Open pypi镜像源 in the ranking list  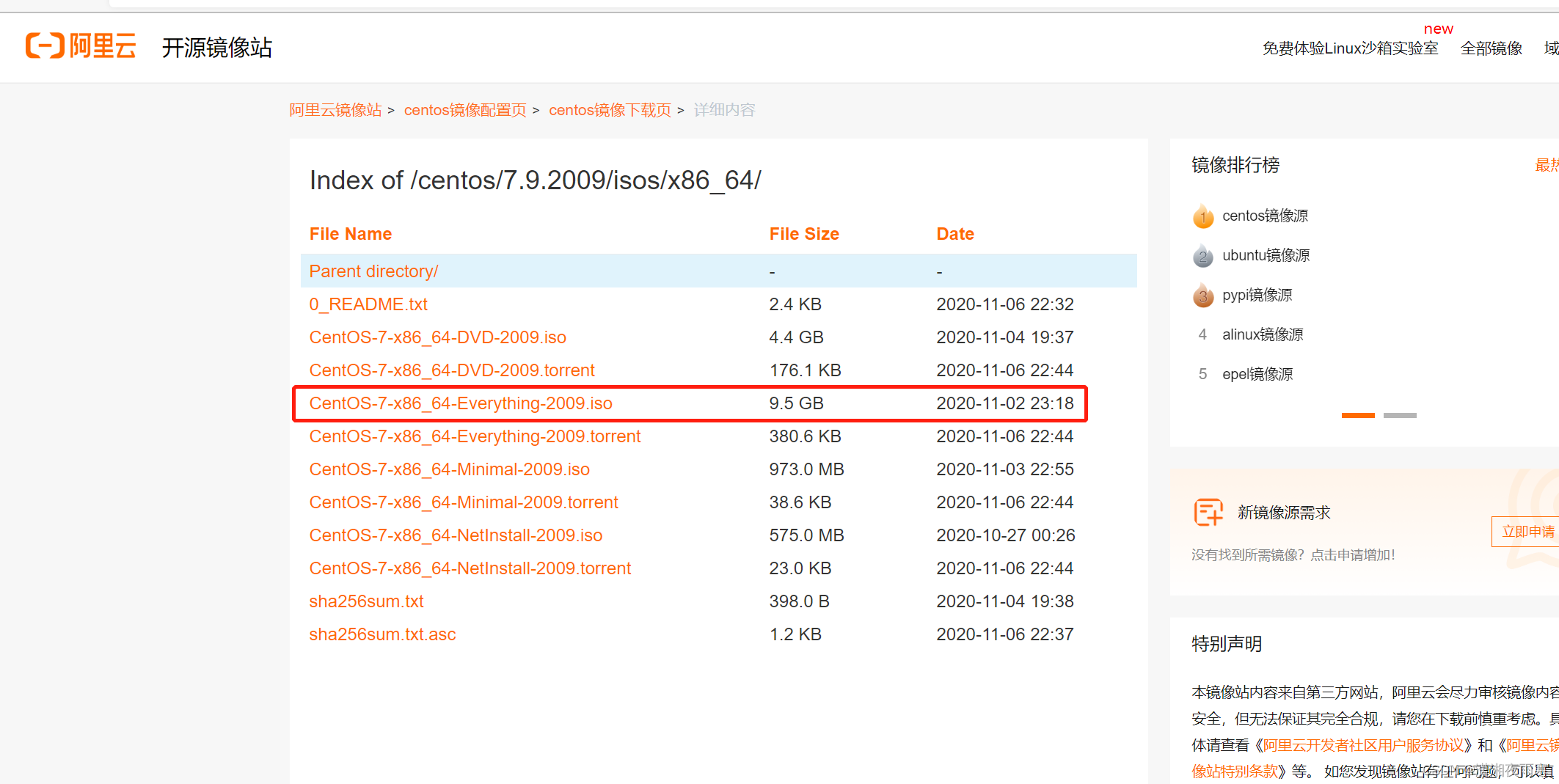[x=1257, y=295]
